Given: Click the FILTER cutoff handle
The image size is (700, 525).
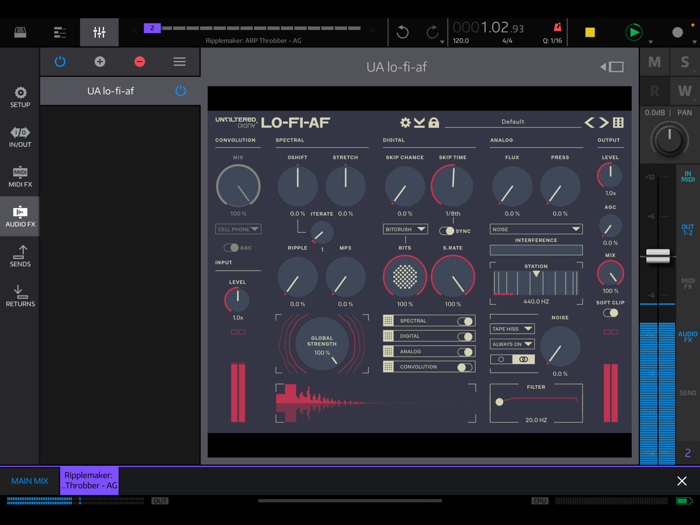Looking at the screenshot, I should point(500,402).
